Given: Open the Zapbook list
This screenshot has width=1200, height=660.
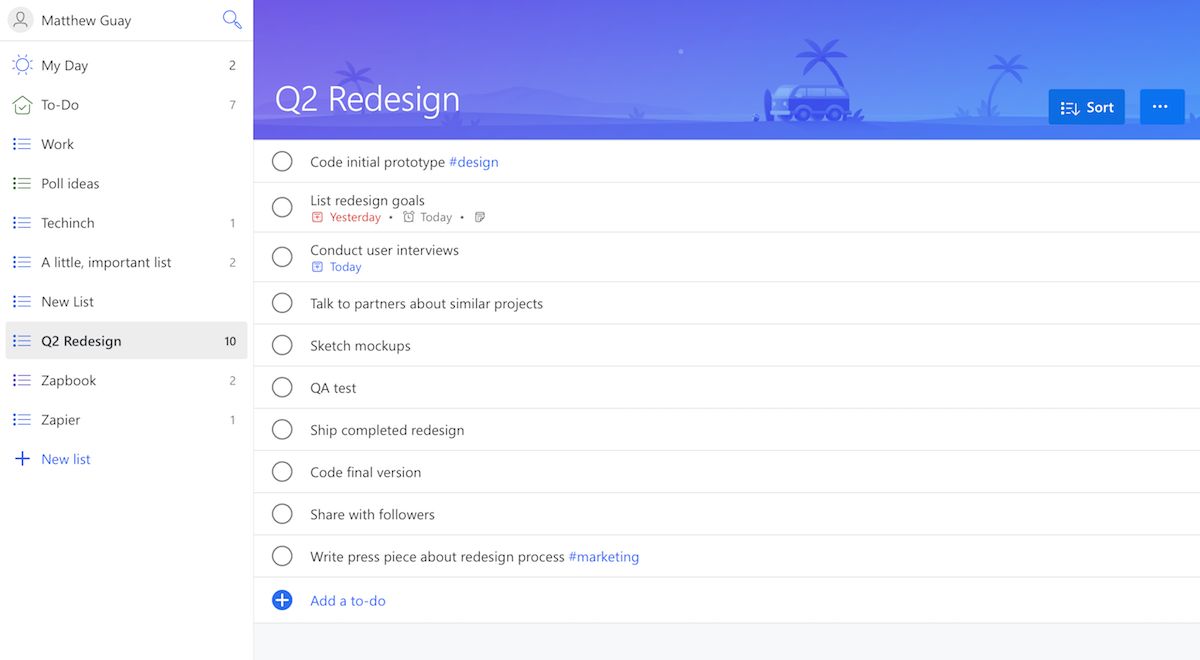Looking at the screenshot, I should tap(69, 380).
